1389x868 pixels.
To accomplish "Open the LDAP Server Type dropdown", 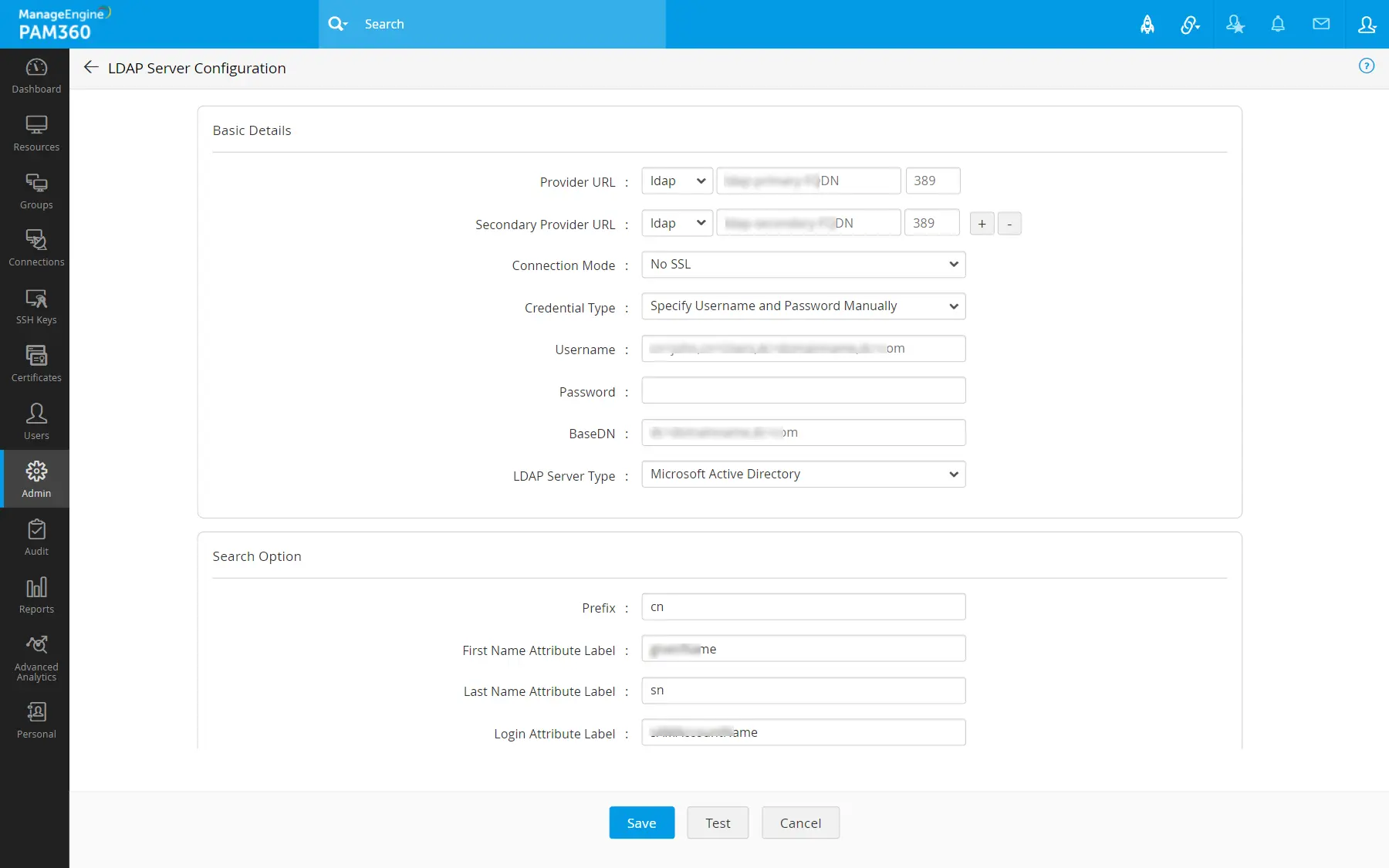I will 803,474.
